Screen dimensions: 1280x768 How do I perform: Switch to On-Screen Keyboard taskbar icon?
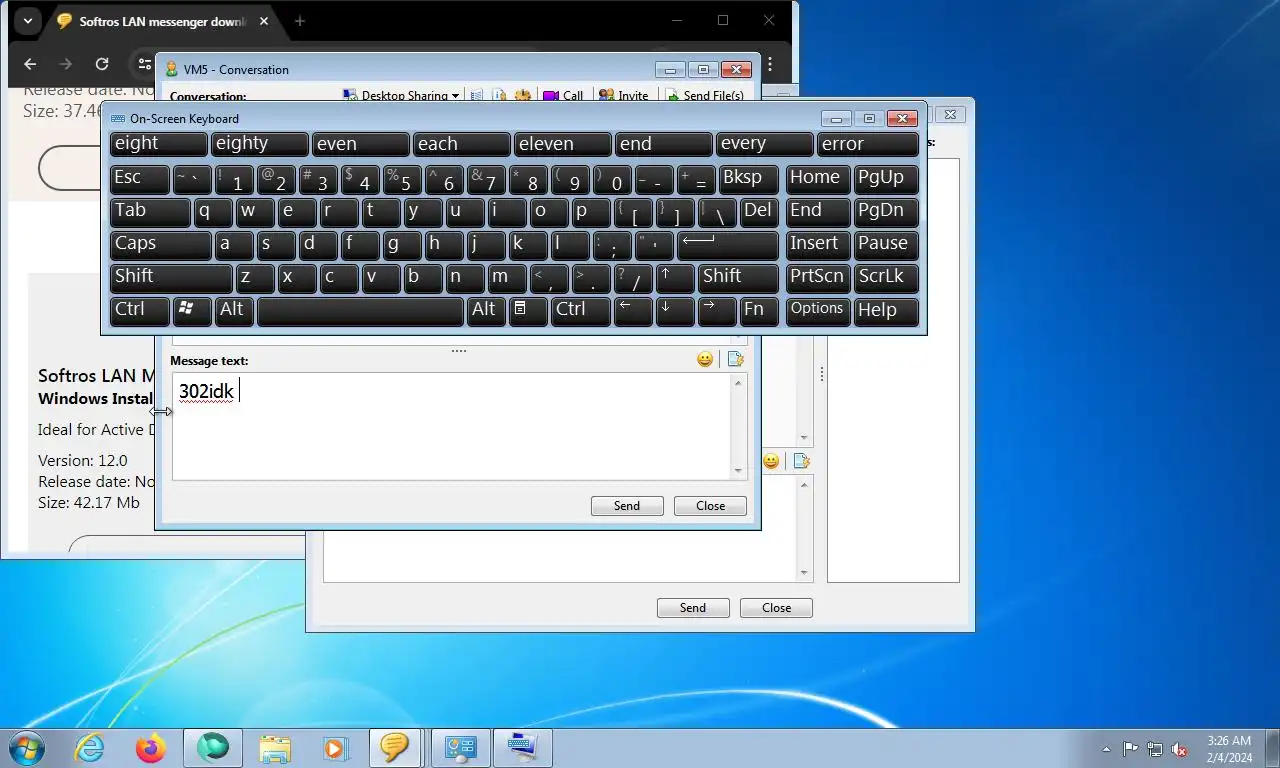coord(521,748)
